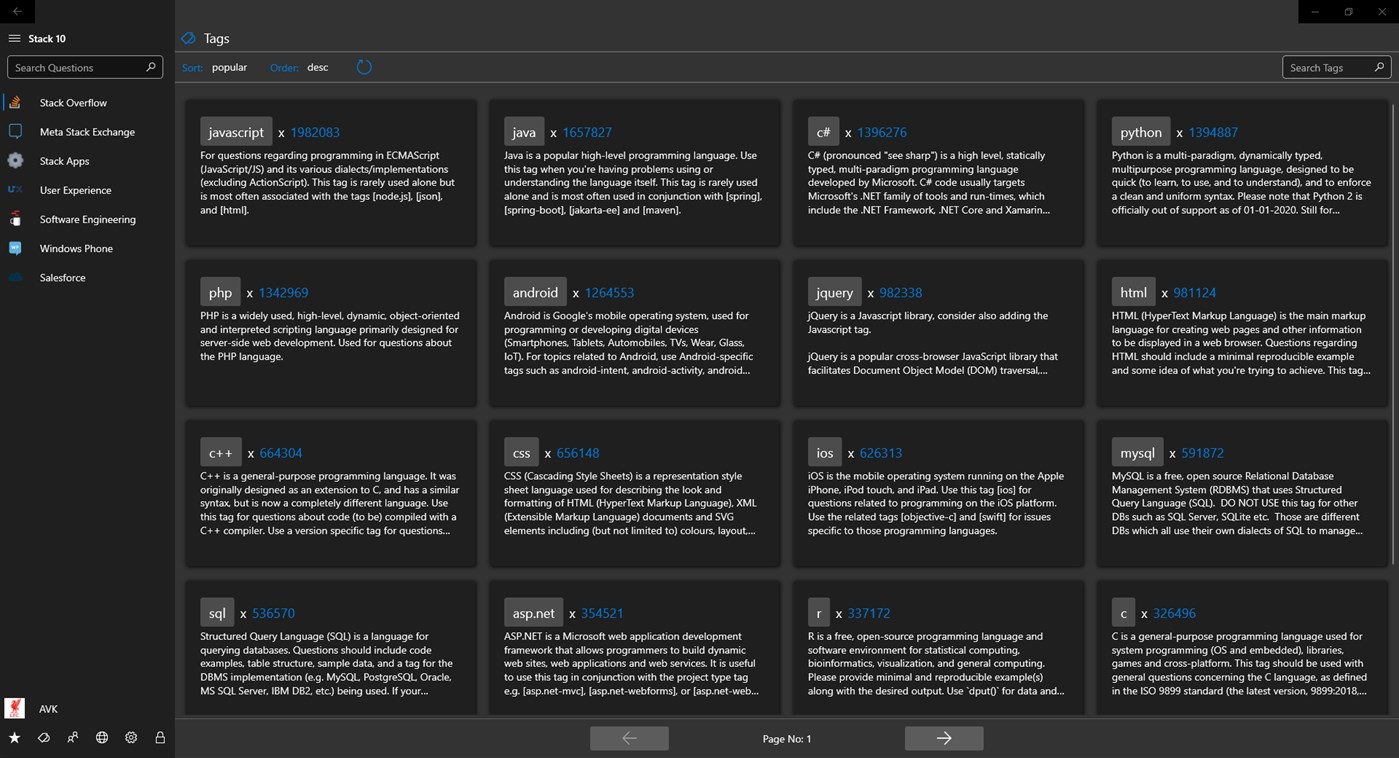Click javascript question count 1982083
The height and width of the screenshot is (758, 1399).
click(x=315, y=132)
